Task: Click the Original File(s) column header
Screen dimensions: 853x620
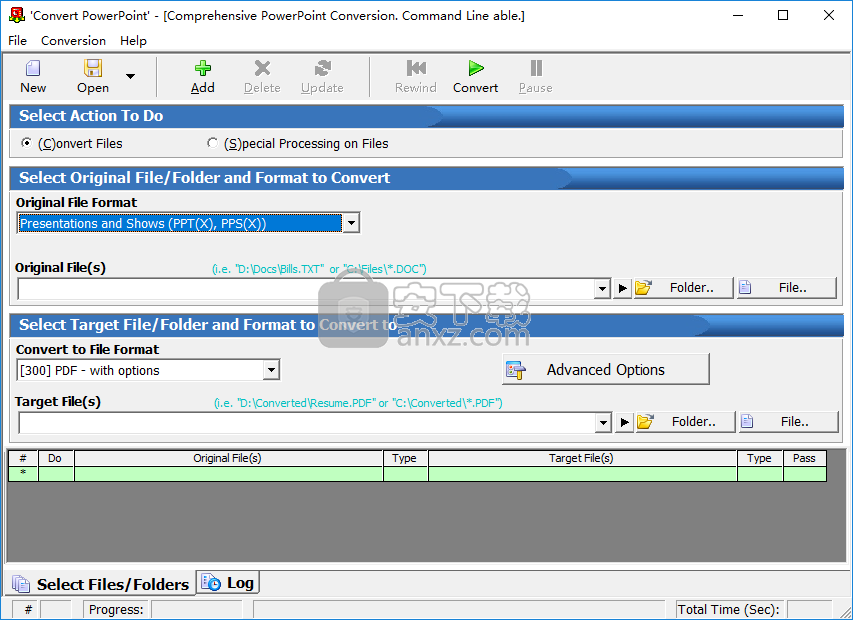Action: pos(228,458)
